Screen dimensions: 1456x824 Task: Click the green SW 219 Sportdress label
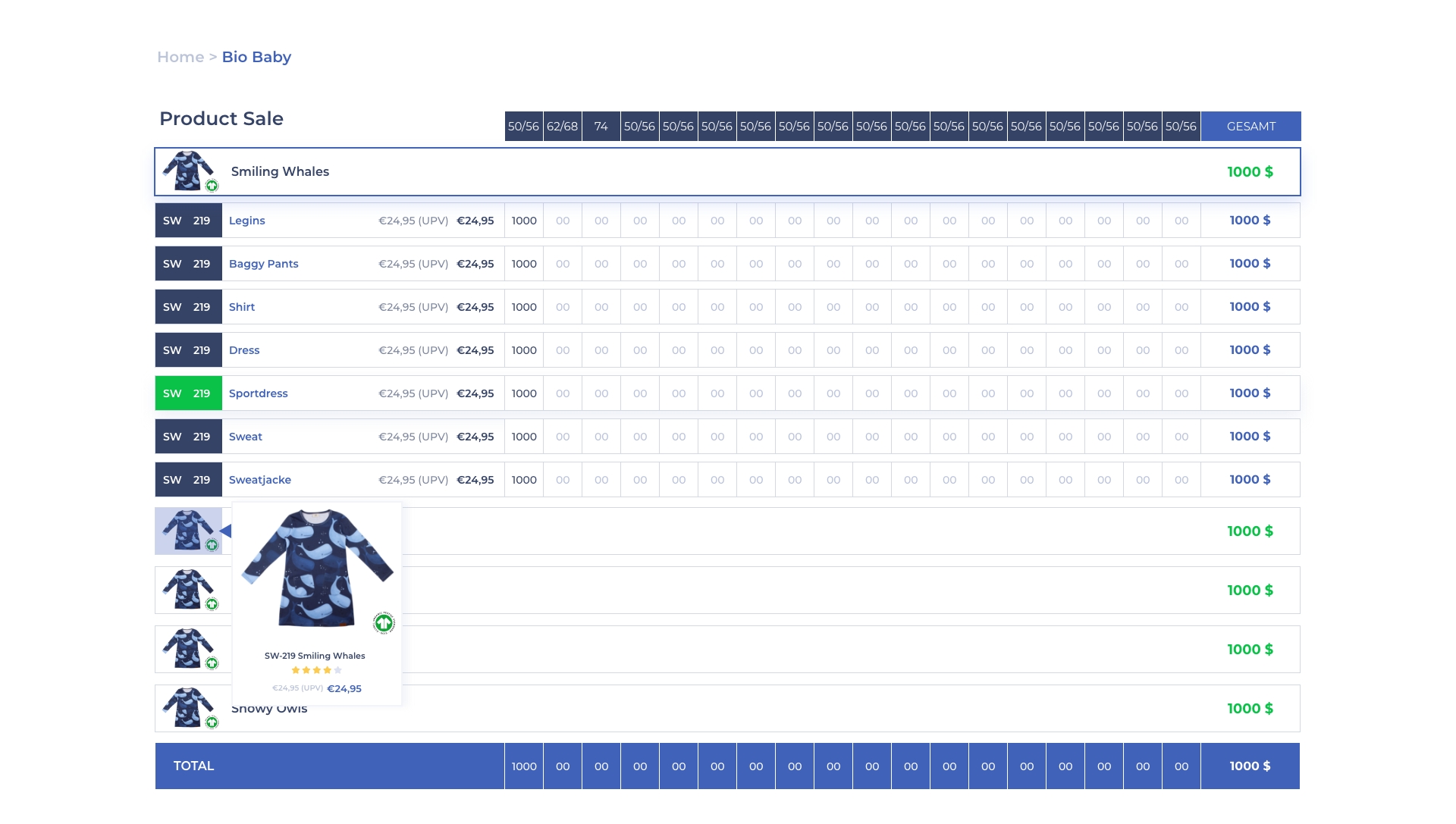click(x=188, y=393)
